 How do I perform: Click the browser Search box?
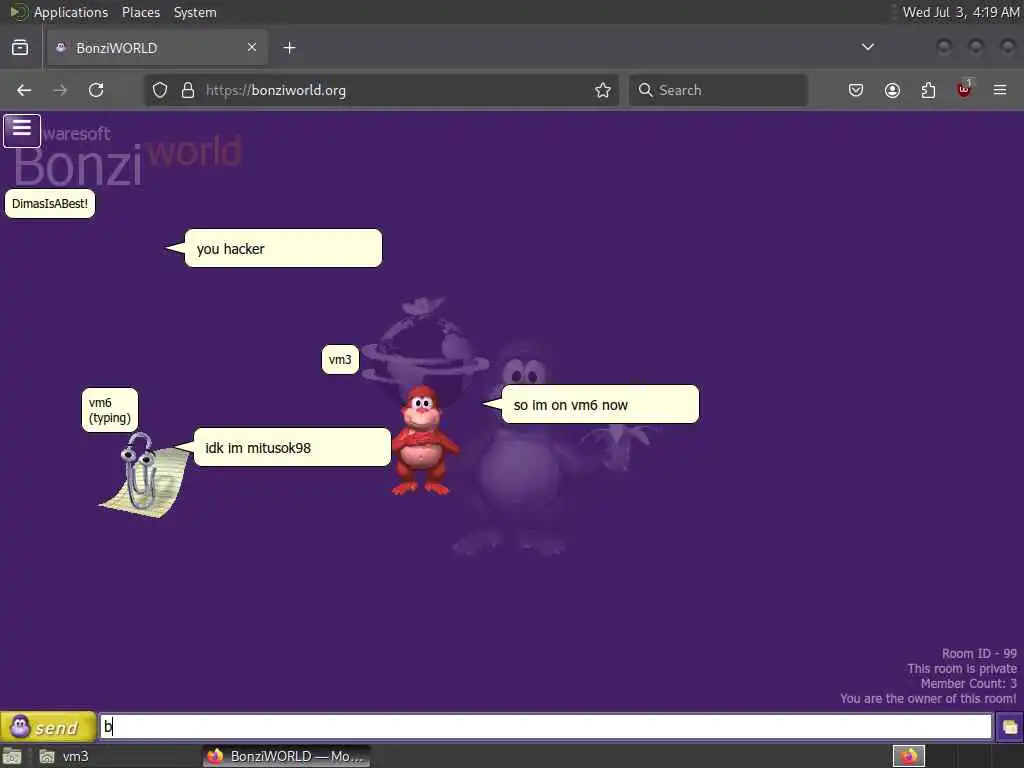pos(718,90)
